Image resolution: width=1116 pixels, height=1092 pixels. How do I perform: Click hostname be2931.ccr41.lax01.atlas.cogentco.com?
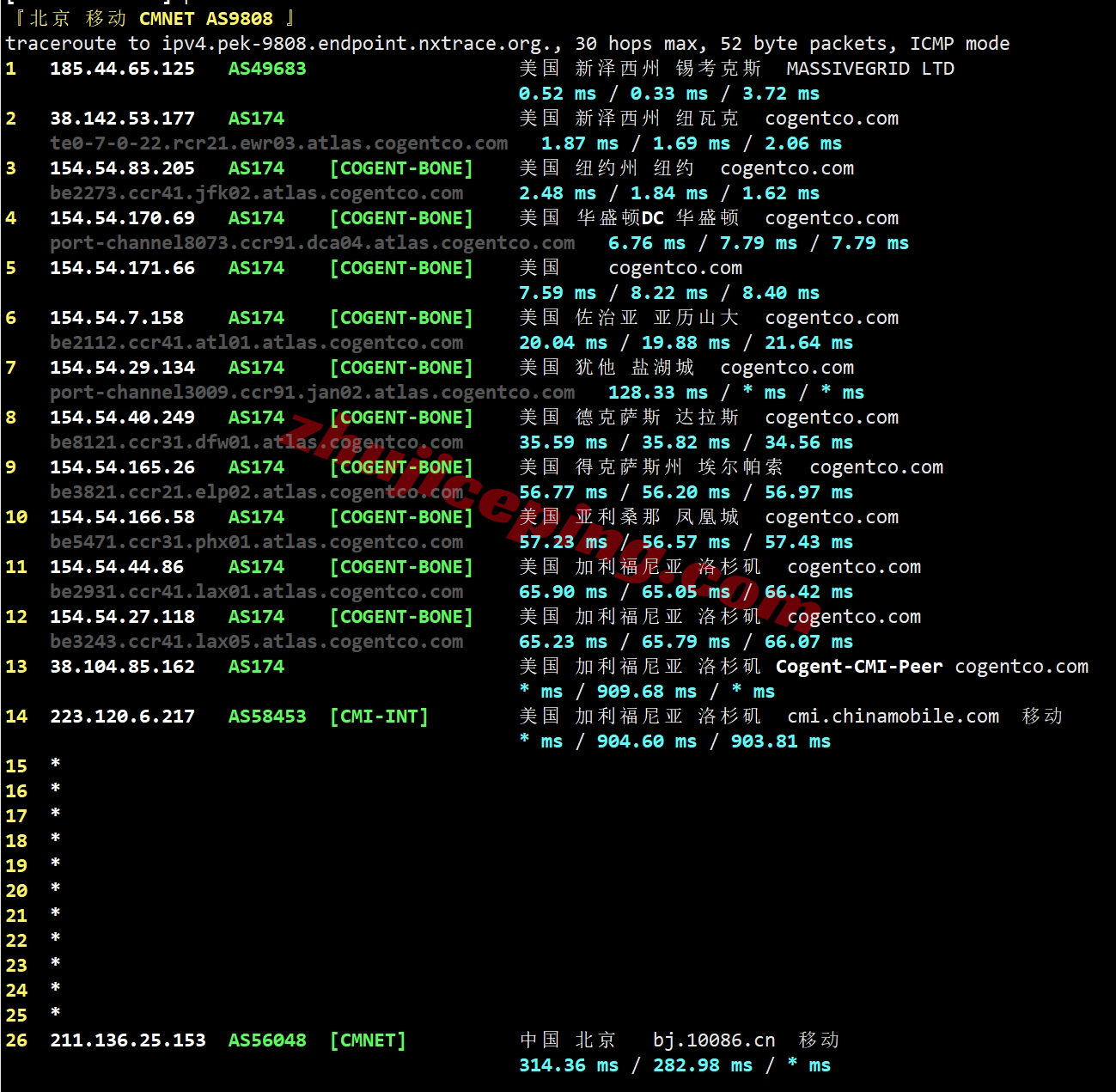point(256,592)
